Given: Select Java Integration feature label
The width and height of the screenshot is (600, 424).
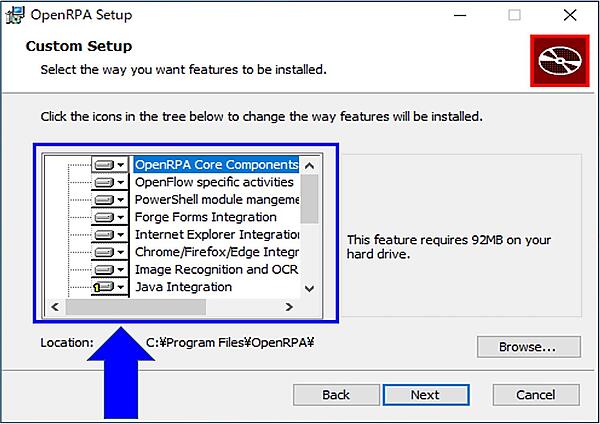Looking at the screenshot, I should pos(183,287).
